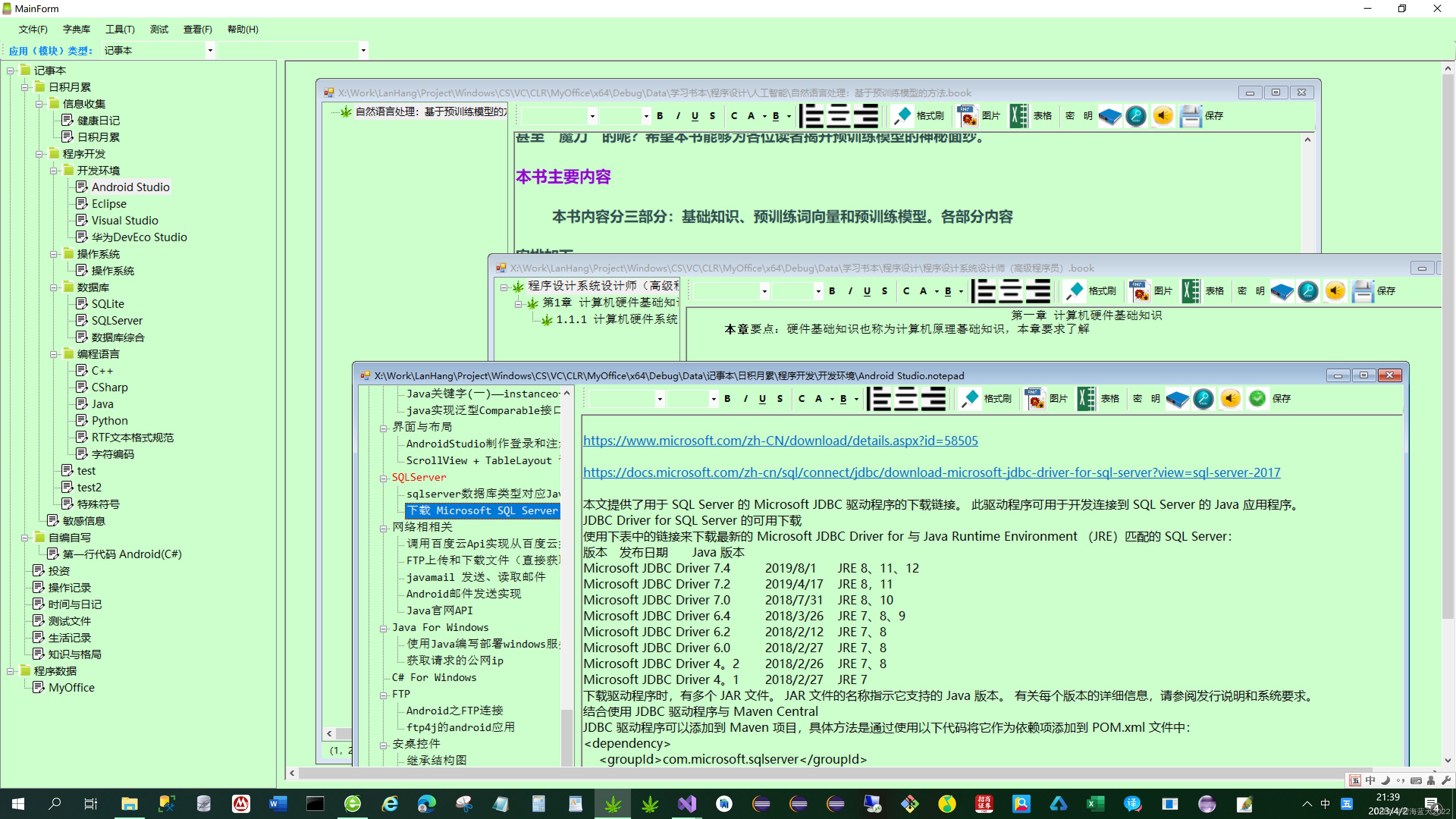Image resolution: width=1456 pixels, height=819 pixels.
Task: Click magnifier search icon in Android Studio.notepad toolbar
Action: (1203, 399)
